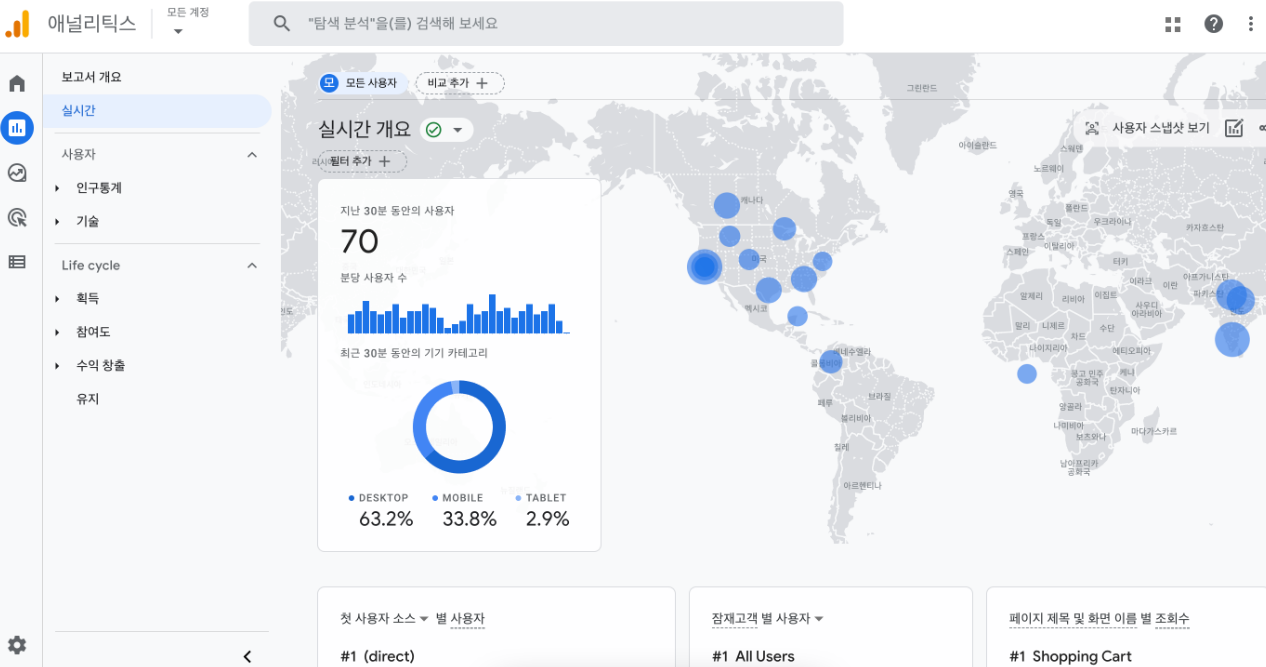Screen dimensions: 1266x667
Task: Open the 유지 report
Action: [88, 399]
